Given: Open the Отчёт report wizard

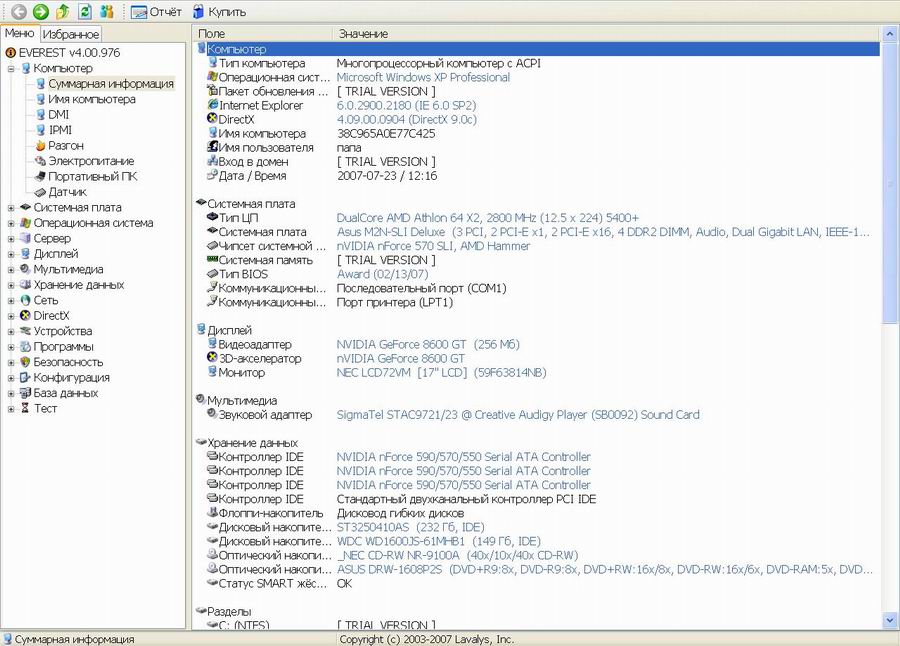Looking at the screenshot, I should (x=157, y=12).
